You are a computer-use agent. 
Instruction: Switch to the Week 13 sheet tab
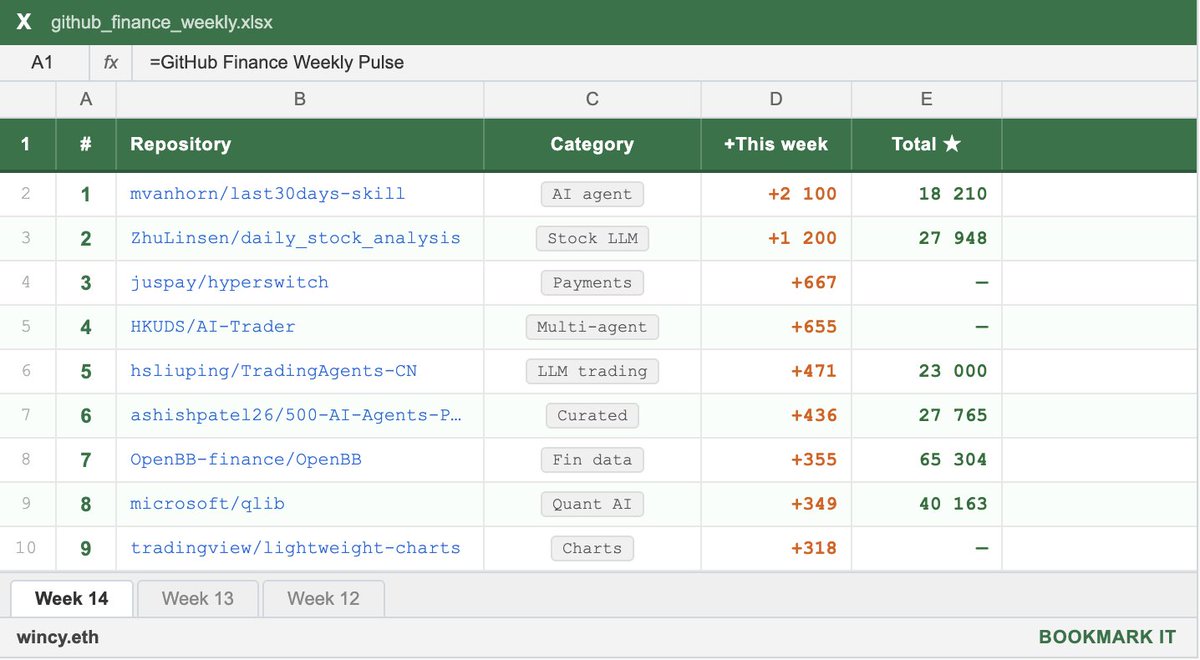(x=198, y=598)
